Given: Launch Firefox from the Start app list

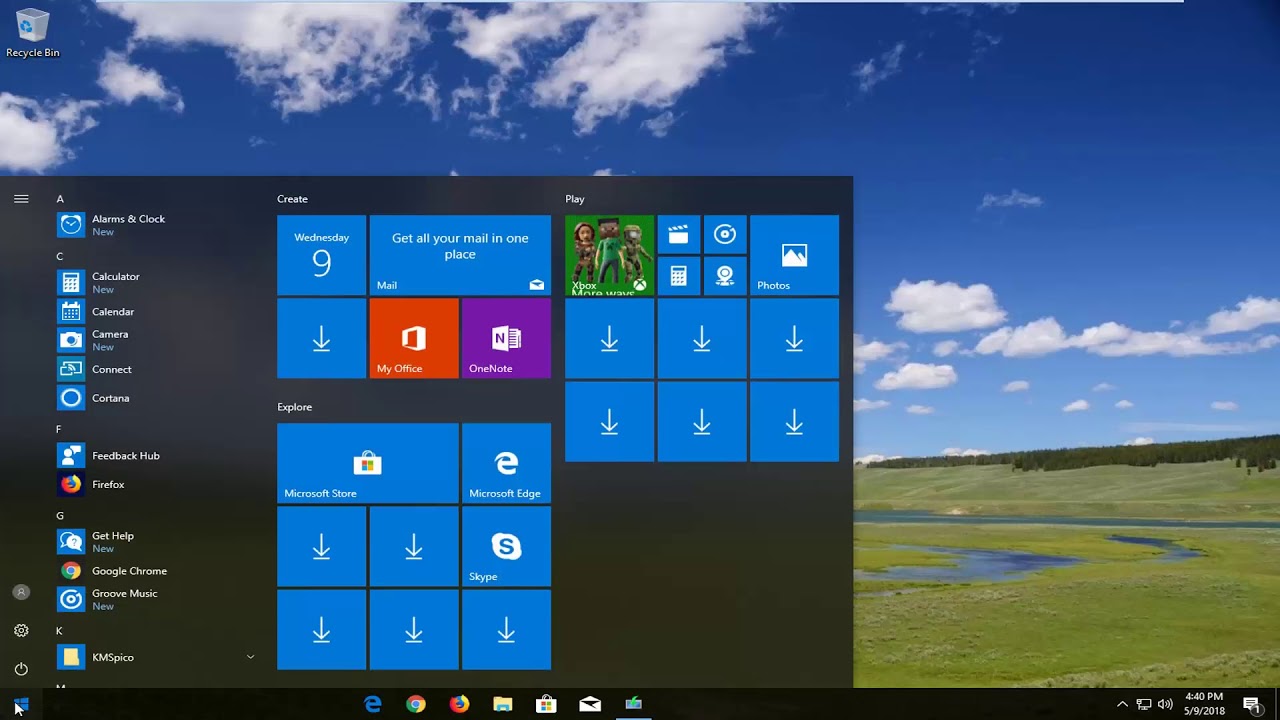Looking at the screenshot, I should [x=155, y=484].
